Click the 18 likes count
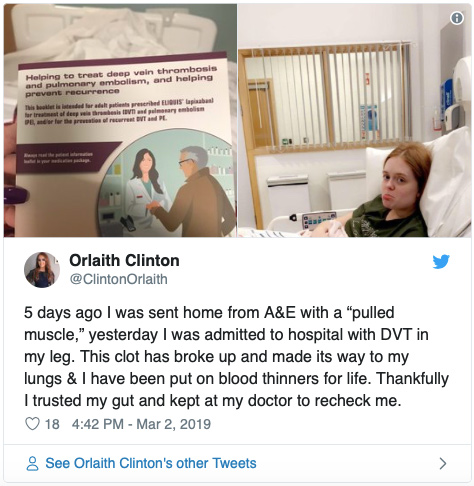This screenshot has width=474, height=486. tap(52, 424)
